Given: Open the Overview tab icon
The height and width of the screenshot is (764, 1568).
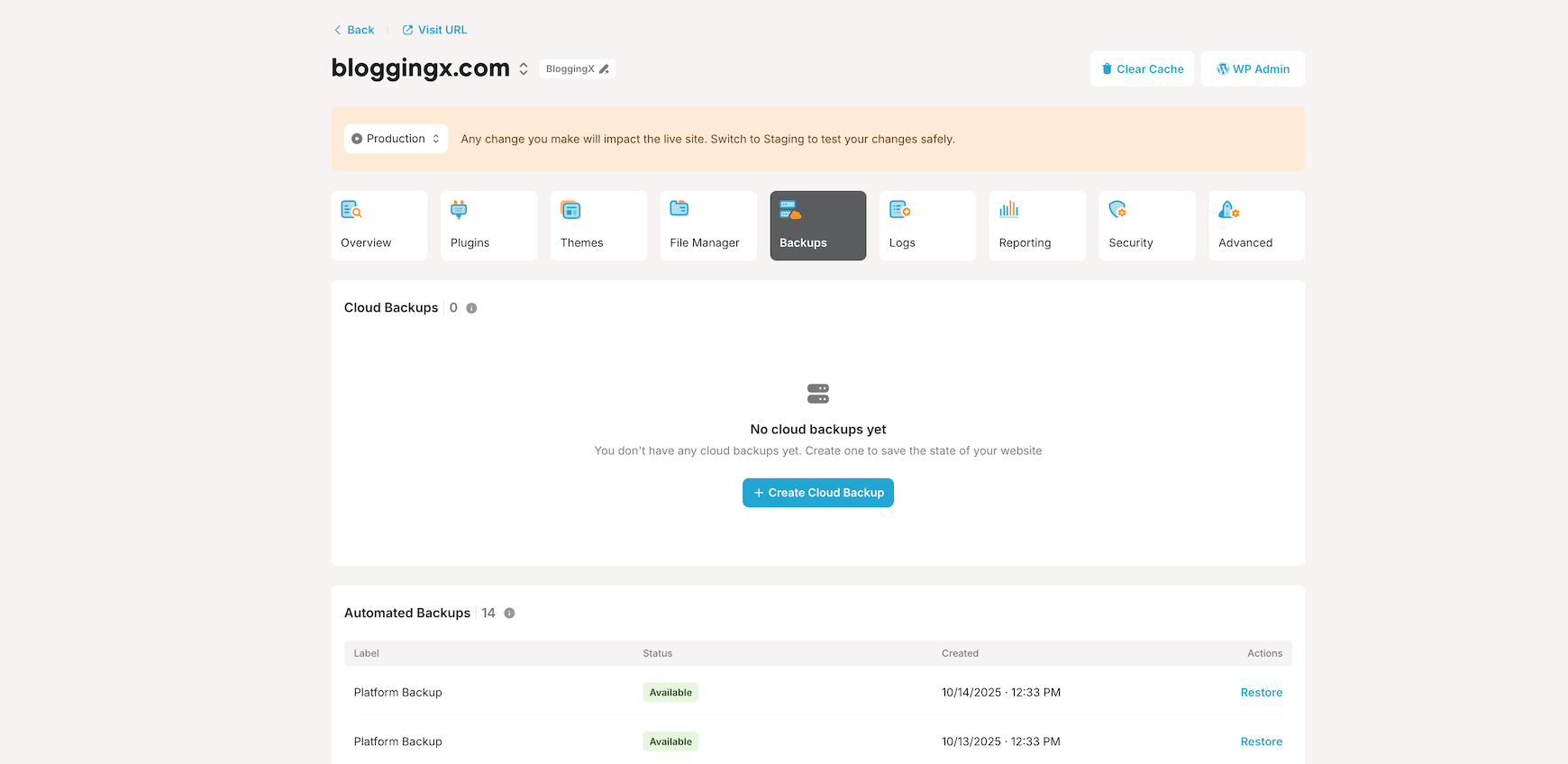Looking at the screenshot, I should 351,210.
